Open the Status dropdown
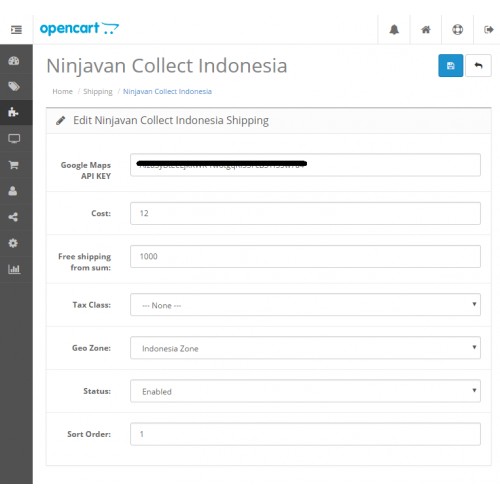 305,391
